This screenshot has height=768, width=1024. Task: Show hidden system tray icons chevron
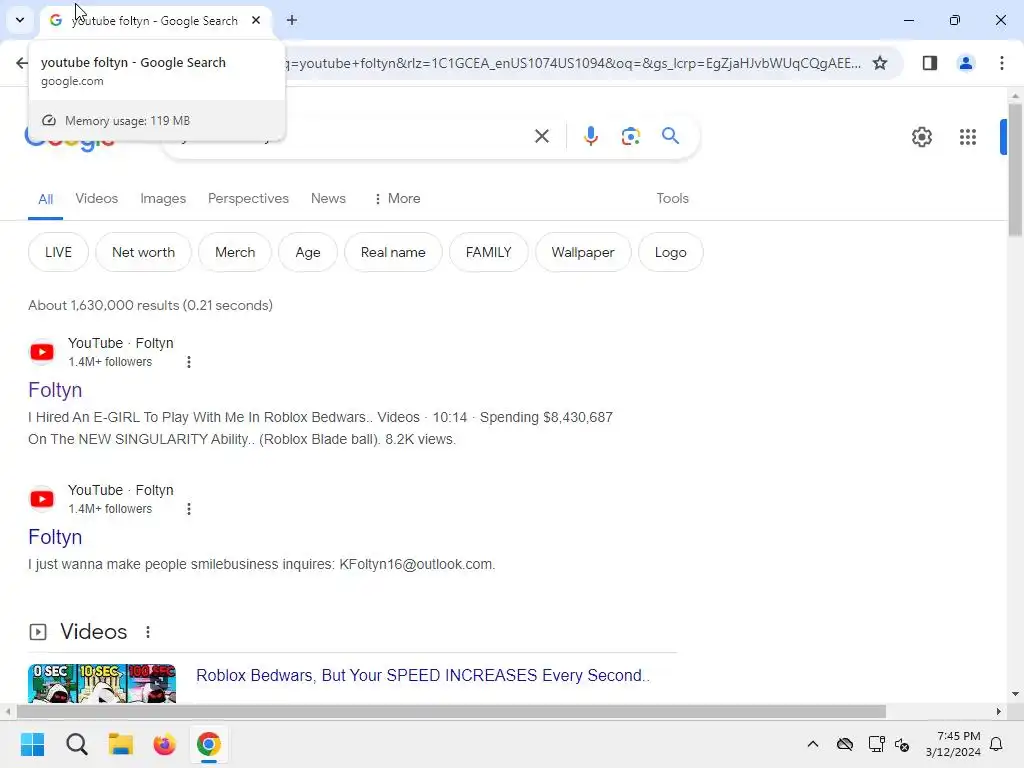(812, 744)
